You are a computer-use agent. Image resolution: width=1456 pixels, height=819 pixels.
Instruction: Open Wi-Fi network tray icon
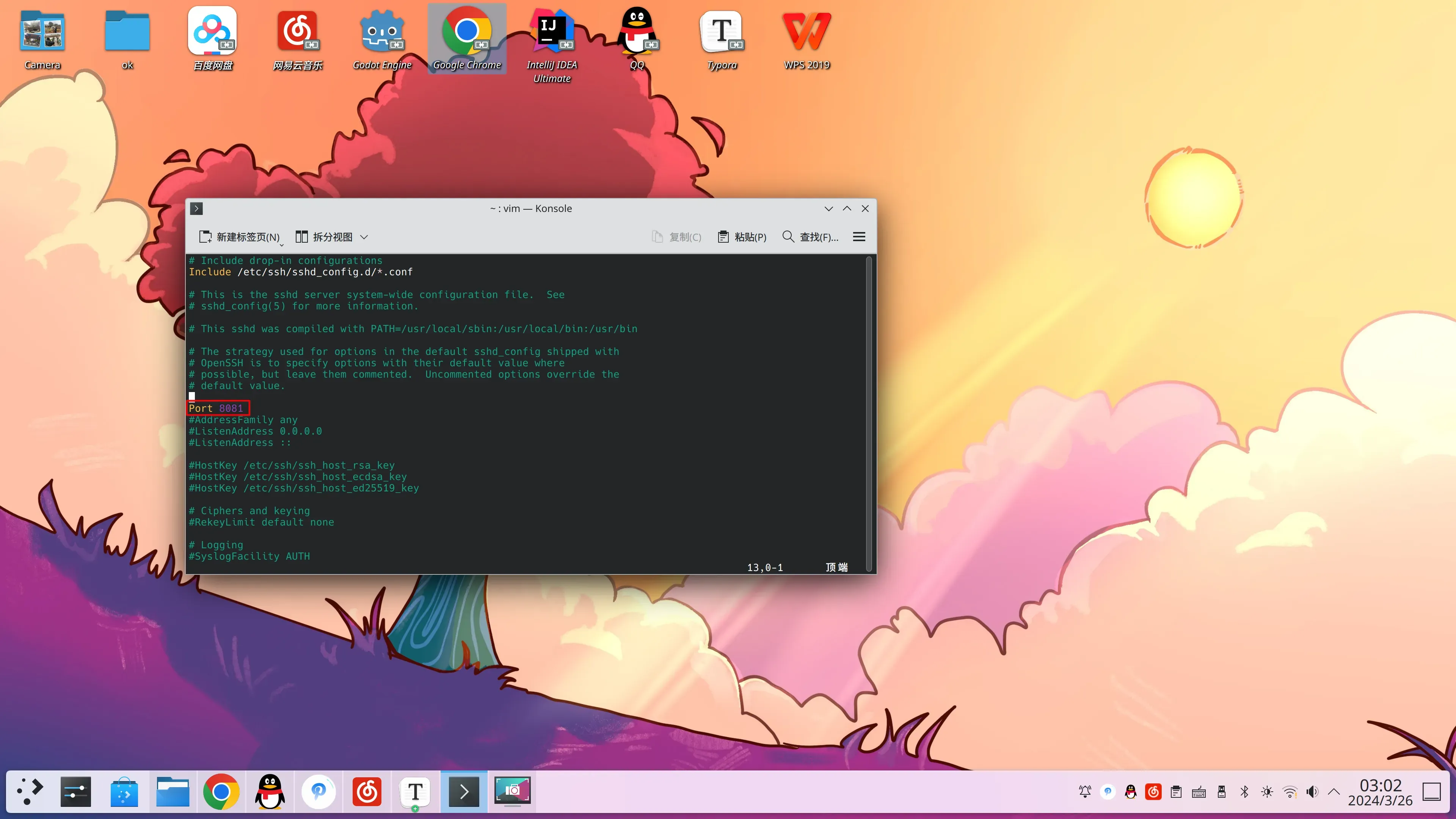pos(1289,791)
